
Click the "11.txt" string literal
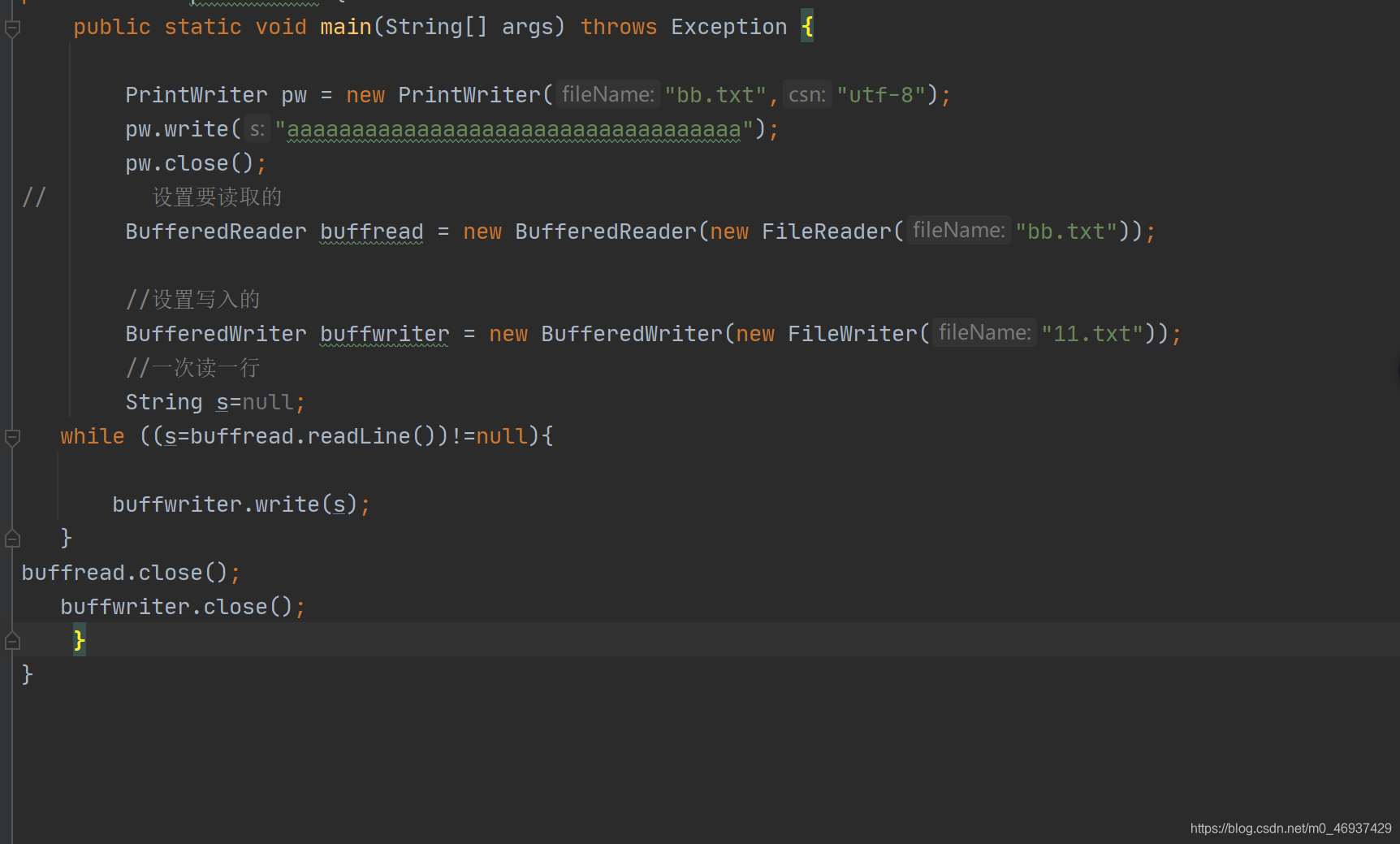pyautogui.click(x=1092, y=334)
